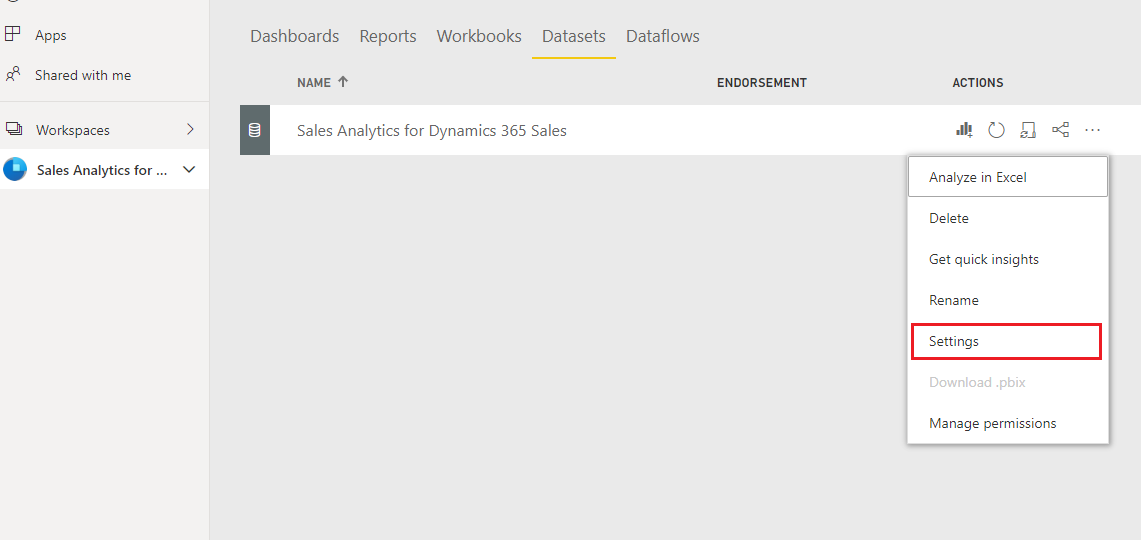This screenshot has width=1141, height=540.
Task: Click the Shared with me people icon
Action: [13, 74]
